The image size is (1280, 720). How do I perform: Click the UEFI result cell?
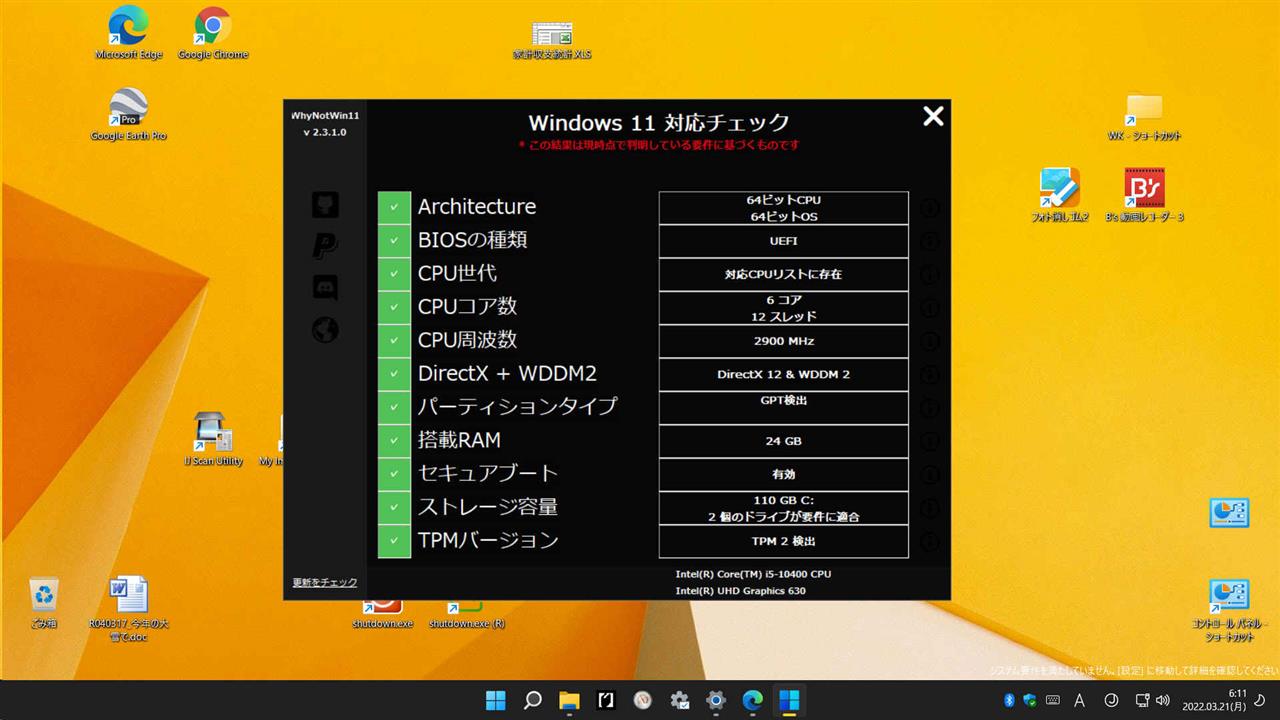coord(784,241)
